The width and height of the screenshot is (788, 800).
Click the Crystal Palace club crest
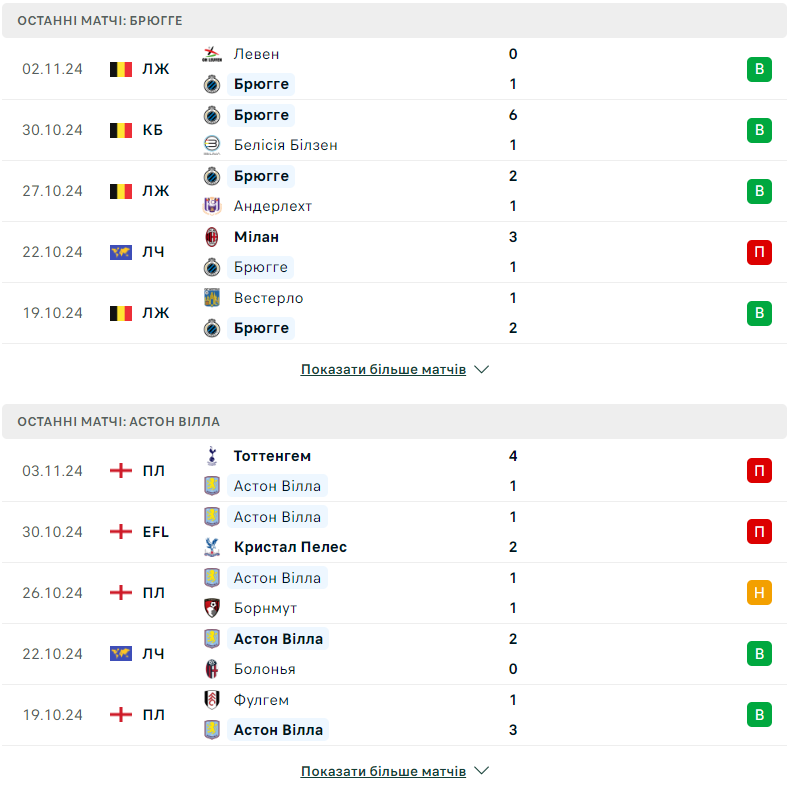(212, 547)
